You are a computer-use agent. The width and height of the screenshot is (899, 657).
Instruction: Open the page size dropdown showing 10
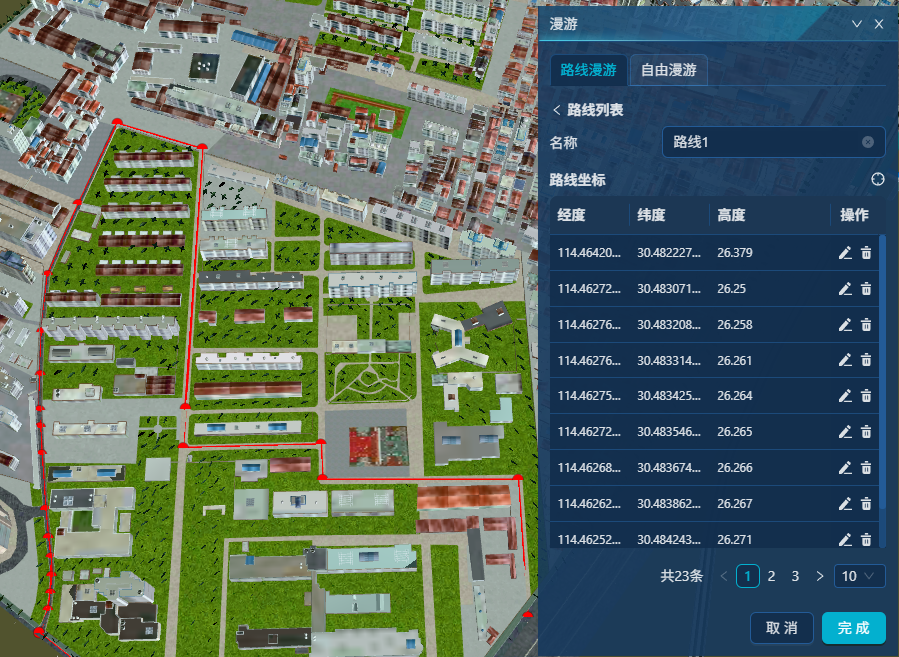859,576
